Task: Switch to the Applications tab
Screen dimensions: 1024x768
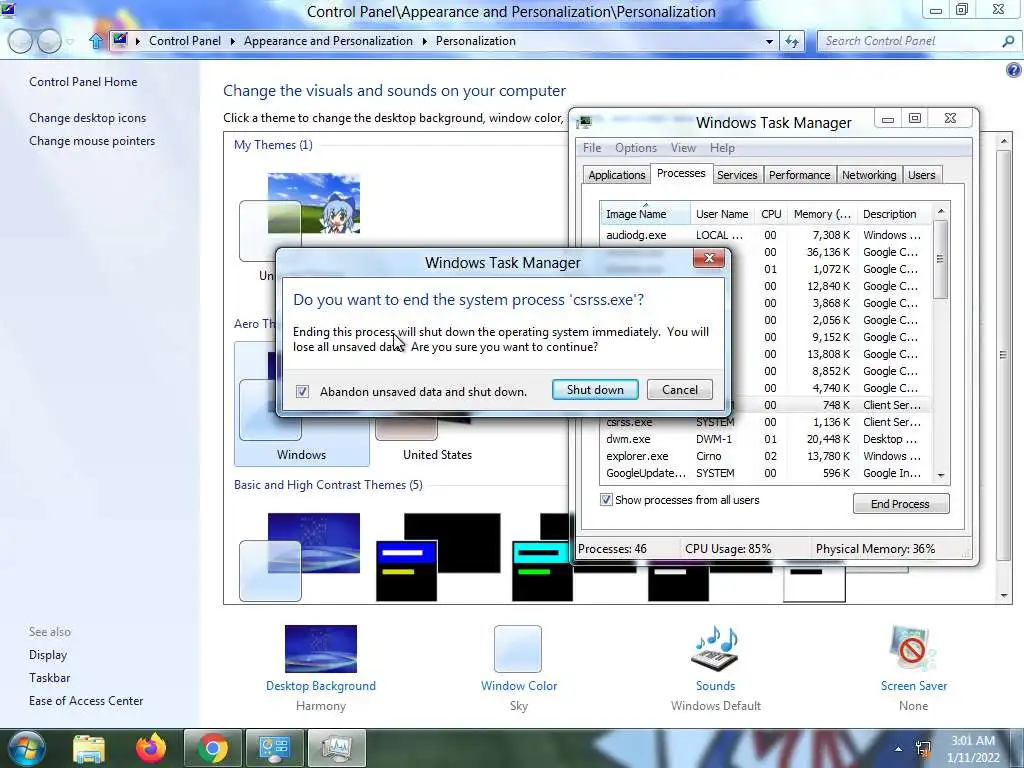Action: (x=616, y=175)
